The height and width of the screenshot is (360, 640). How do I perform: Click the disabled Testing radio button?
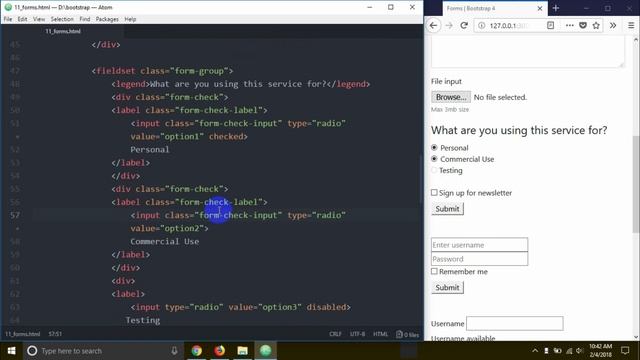434,170
